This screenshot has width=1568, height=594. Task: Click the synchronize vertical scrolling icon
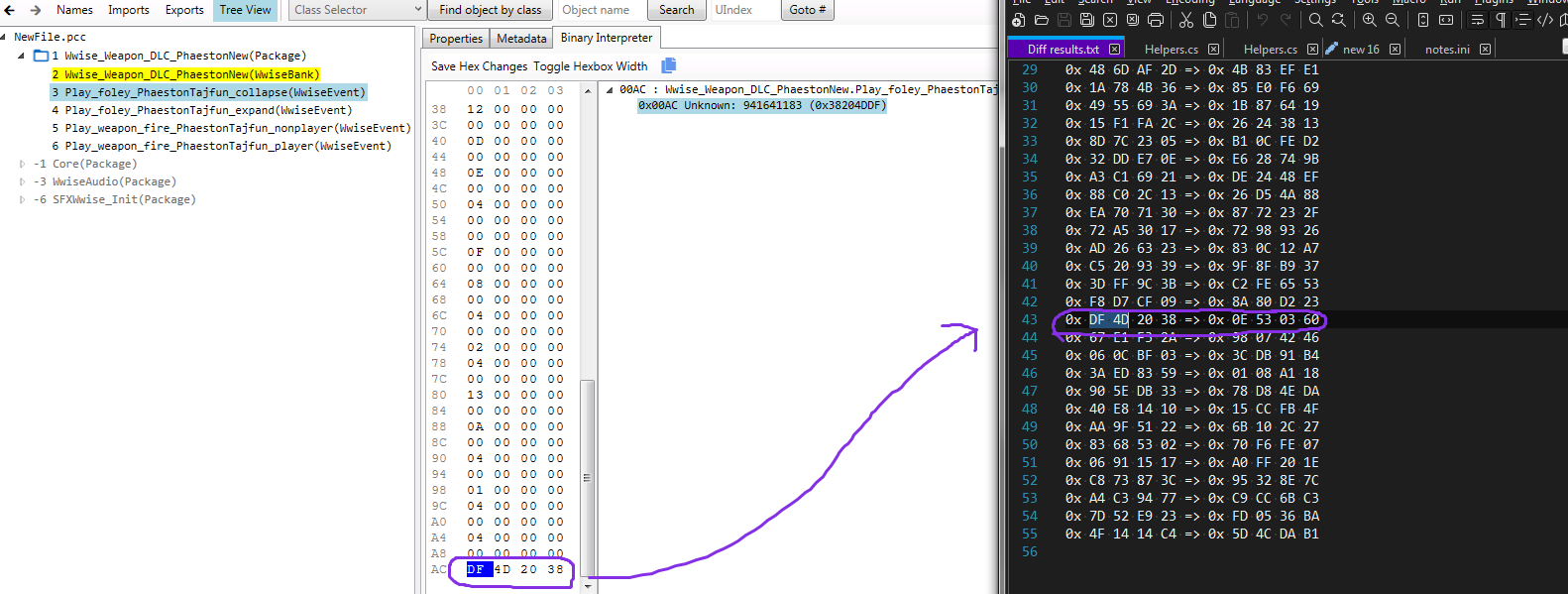1423,20
